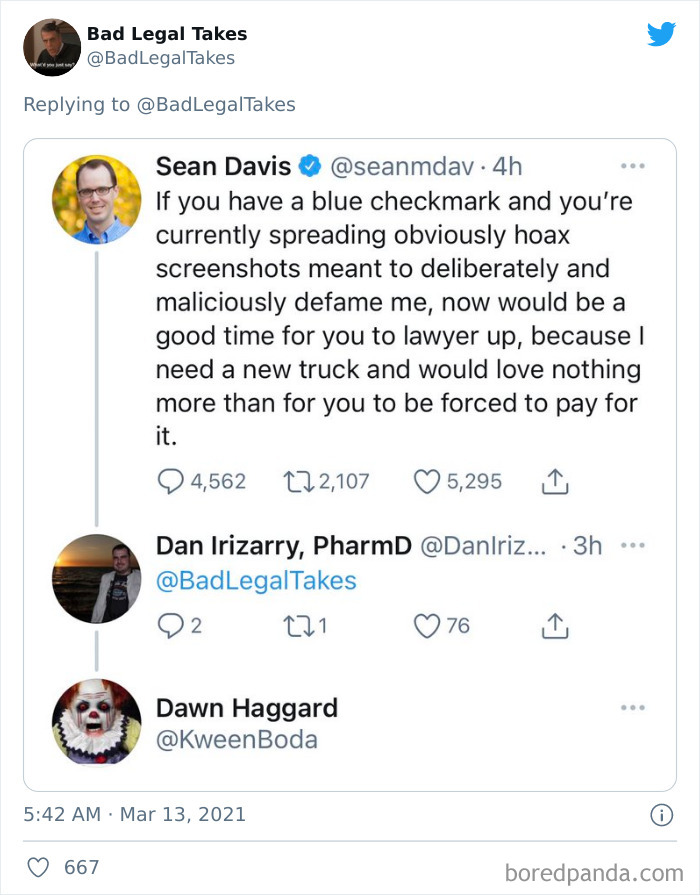
Task: Share Dan Irizarry's tweet
Action: [x=556, y=625]
